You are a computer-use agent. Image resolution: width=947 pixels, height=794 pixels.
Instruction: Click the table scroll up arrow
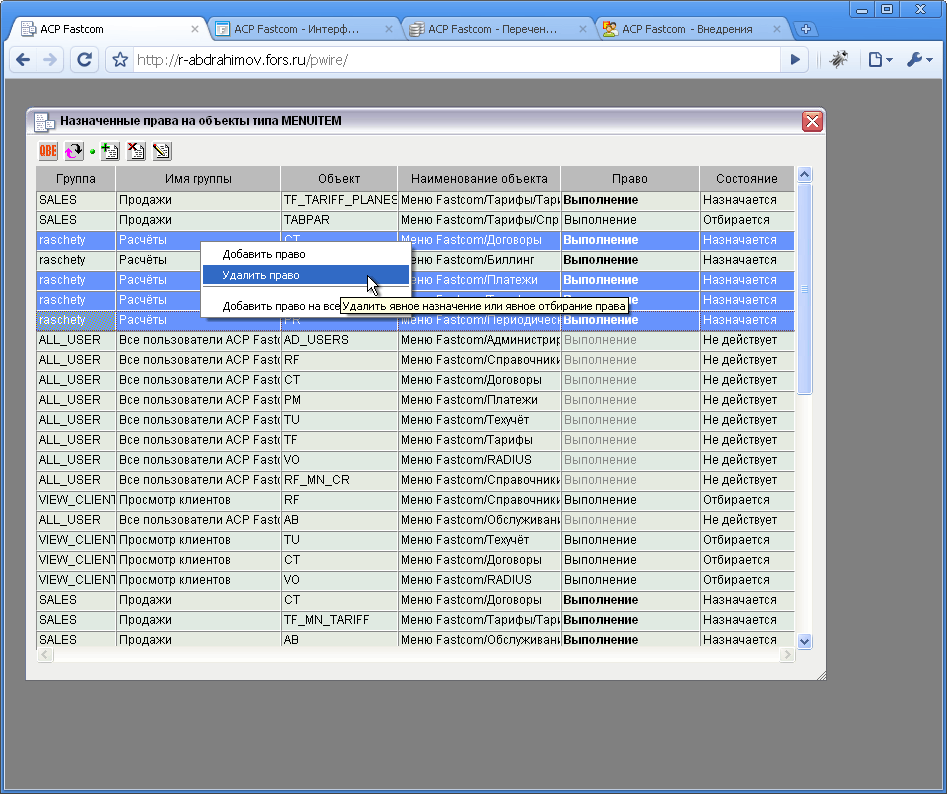[804, 175]
